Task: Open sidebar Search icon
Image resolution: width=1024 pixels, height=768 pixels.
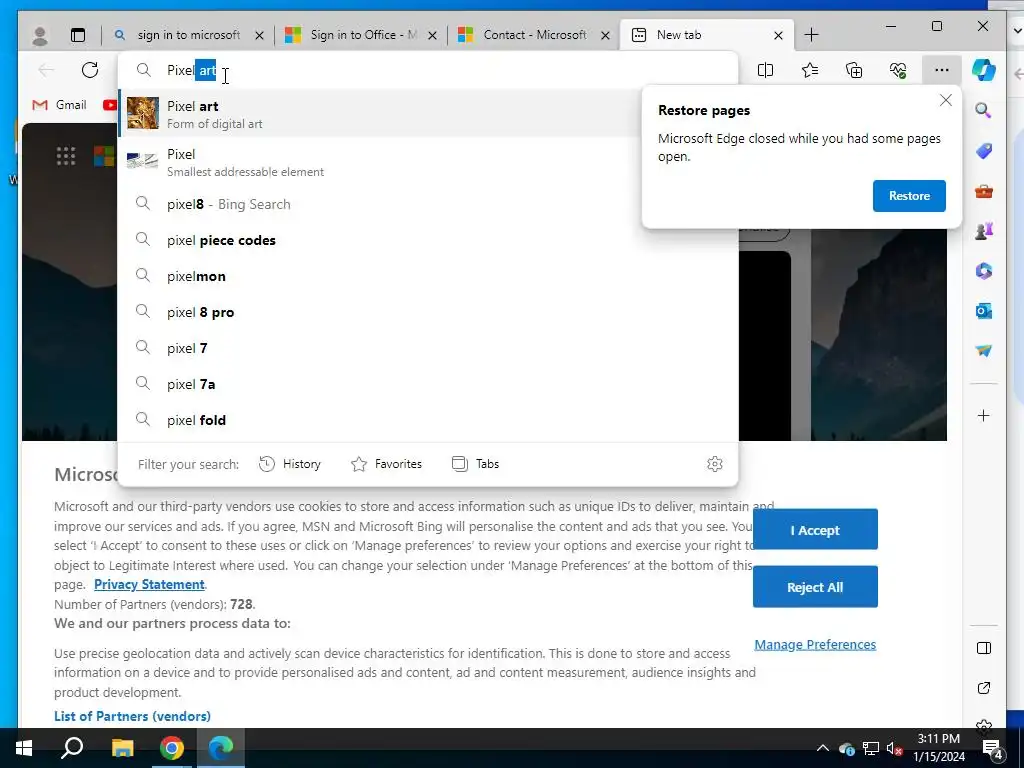Action: coord(984,110)
